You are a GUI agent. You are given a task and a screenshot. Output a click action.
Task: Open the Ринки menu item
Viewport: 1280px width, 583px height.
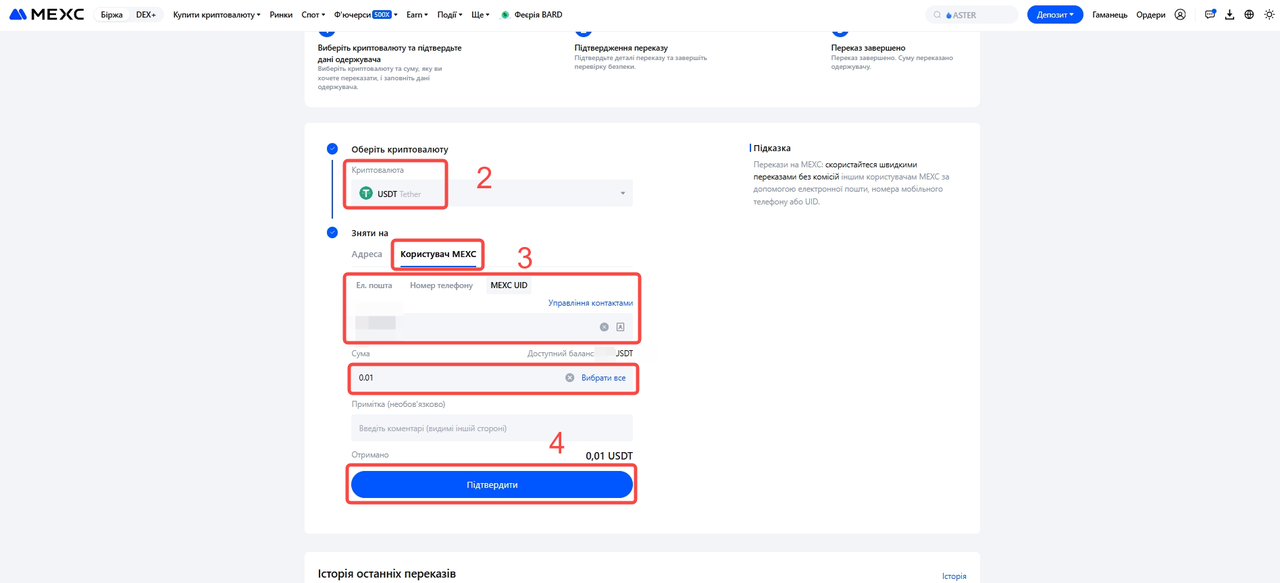coord(281,15)
